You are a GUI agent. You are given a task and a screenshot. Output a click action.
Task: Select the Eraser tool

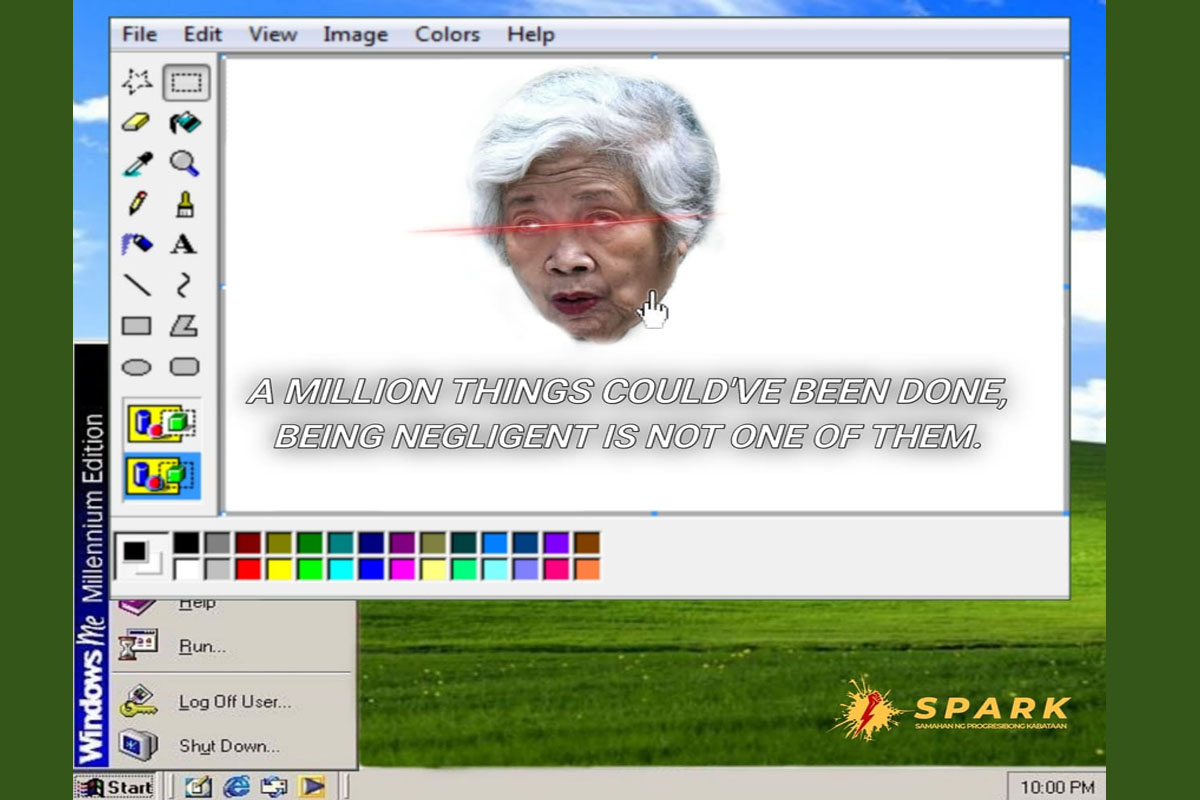click(135, 124)
